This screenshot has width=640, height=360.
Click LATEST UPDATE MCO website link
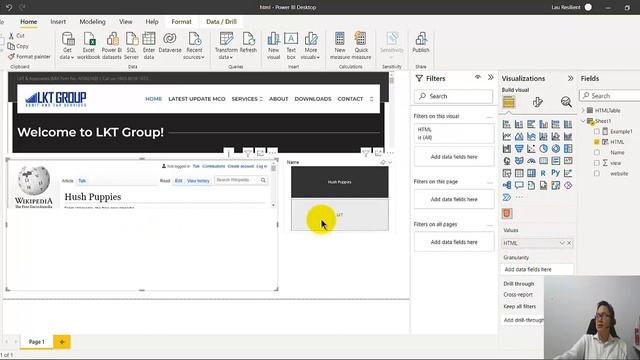click(197, 99)
